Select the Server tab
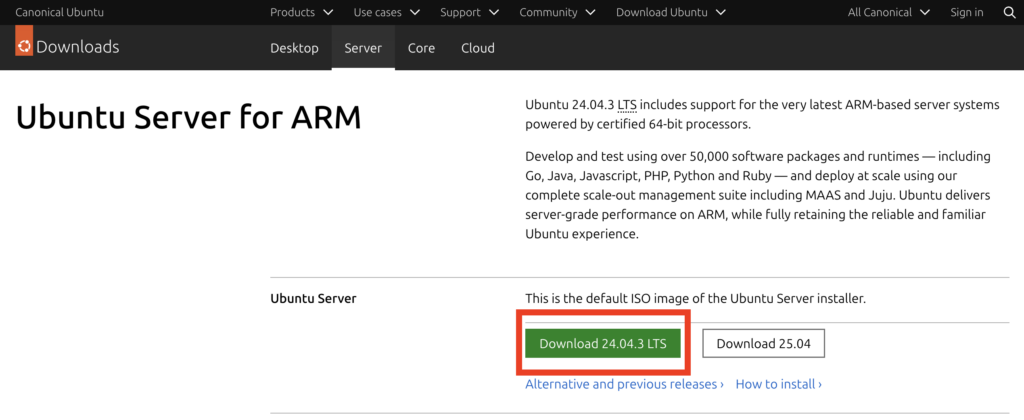 tap(363, 48)
